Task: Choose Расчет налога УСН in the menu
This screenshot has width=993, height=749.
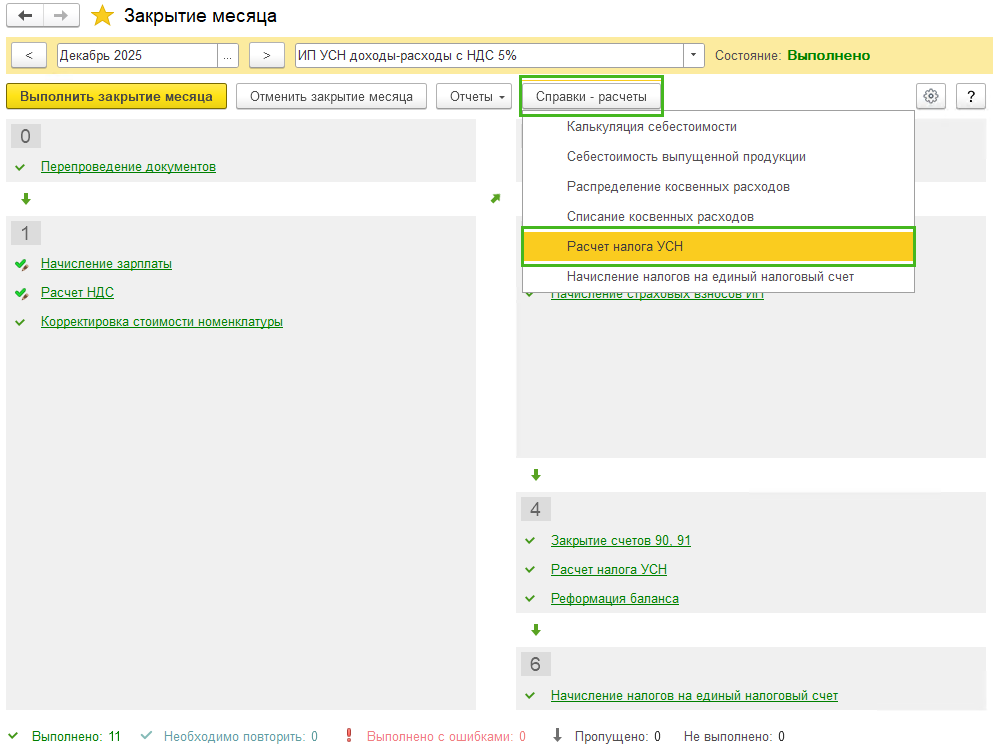Action: click(x=718, y=246)
